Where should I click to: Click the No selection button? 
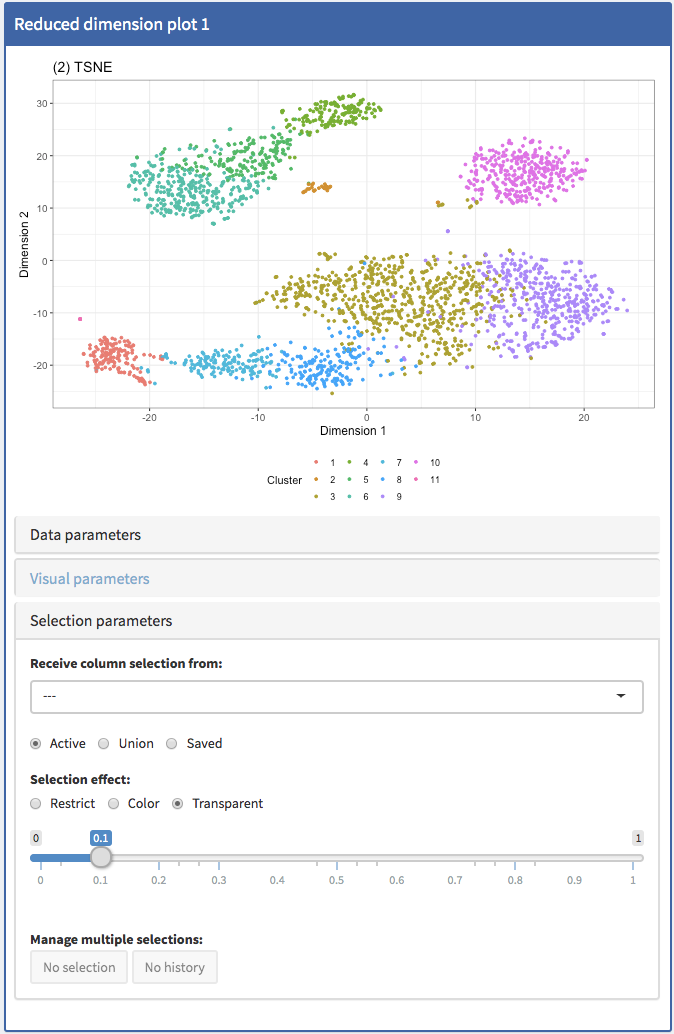tap(79, 967)
